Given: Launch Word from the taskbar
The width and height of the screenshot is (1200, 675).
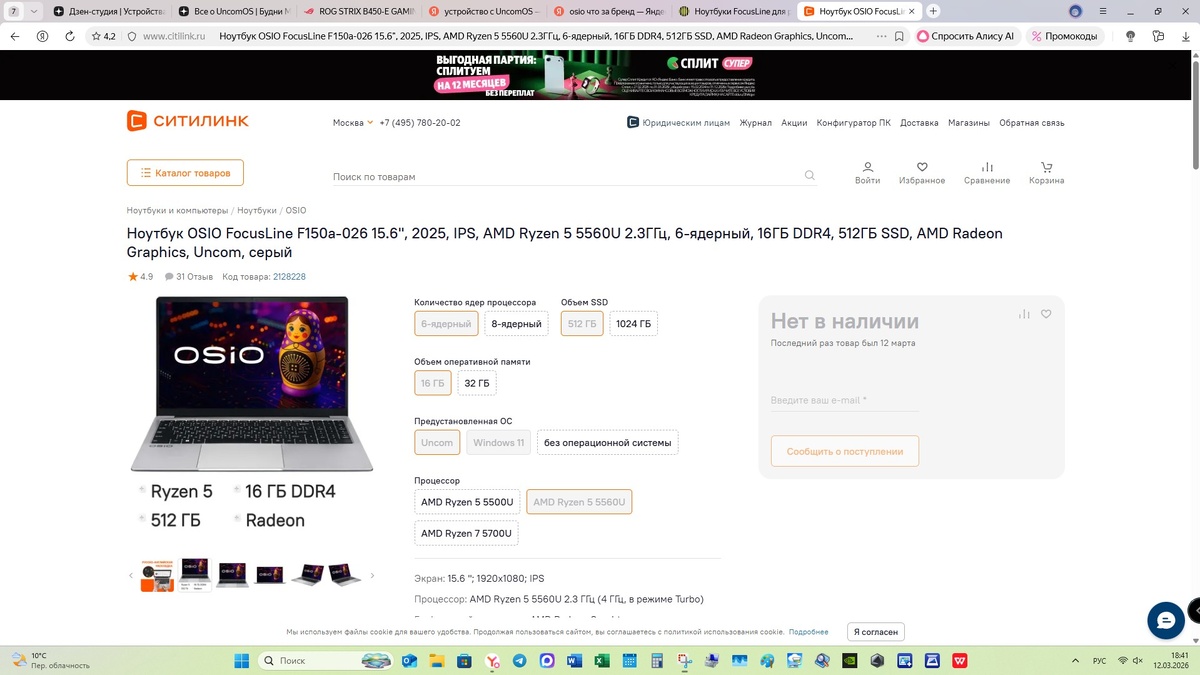Looking at the screenshot, I should pyautogui.click(x=574, y=661).
